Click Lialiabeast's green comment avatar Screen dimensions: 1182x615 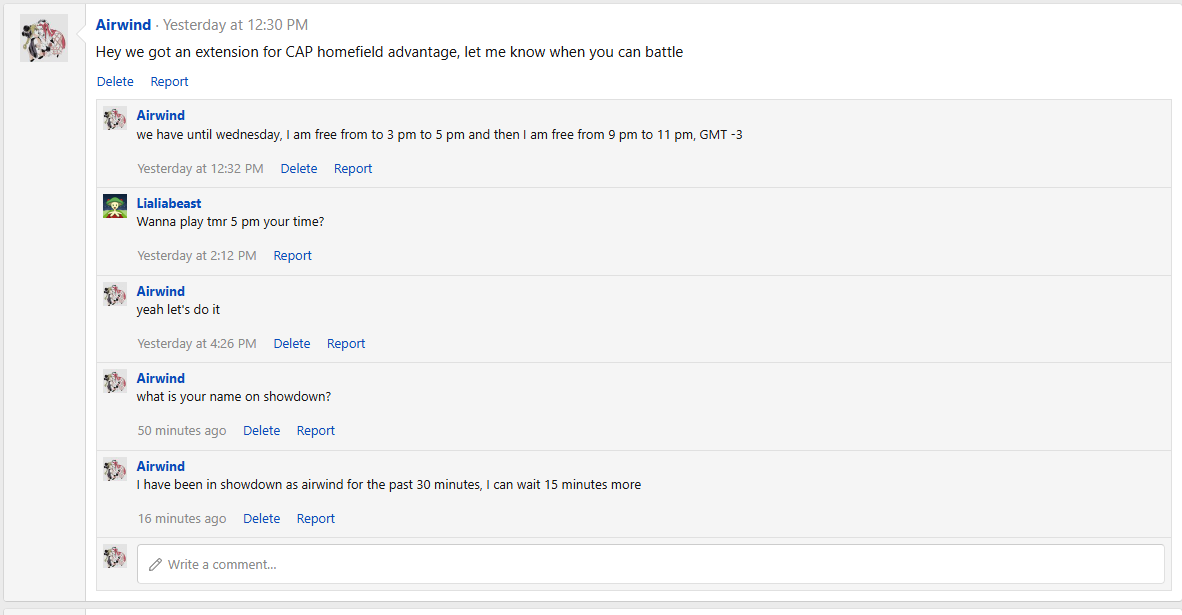[115, 206]
